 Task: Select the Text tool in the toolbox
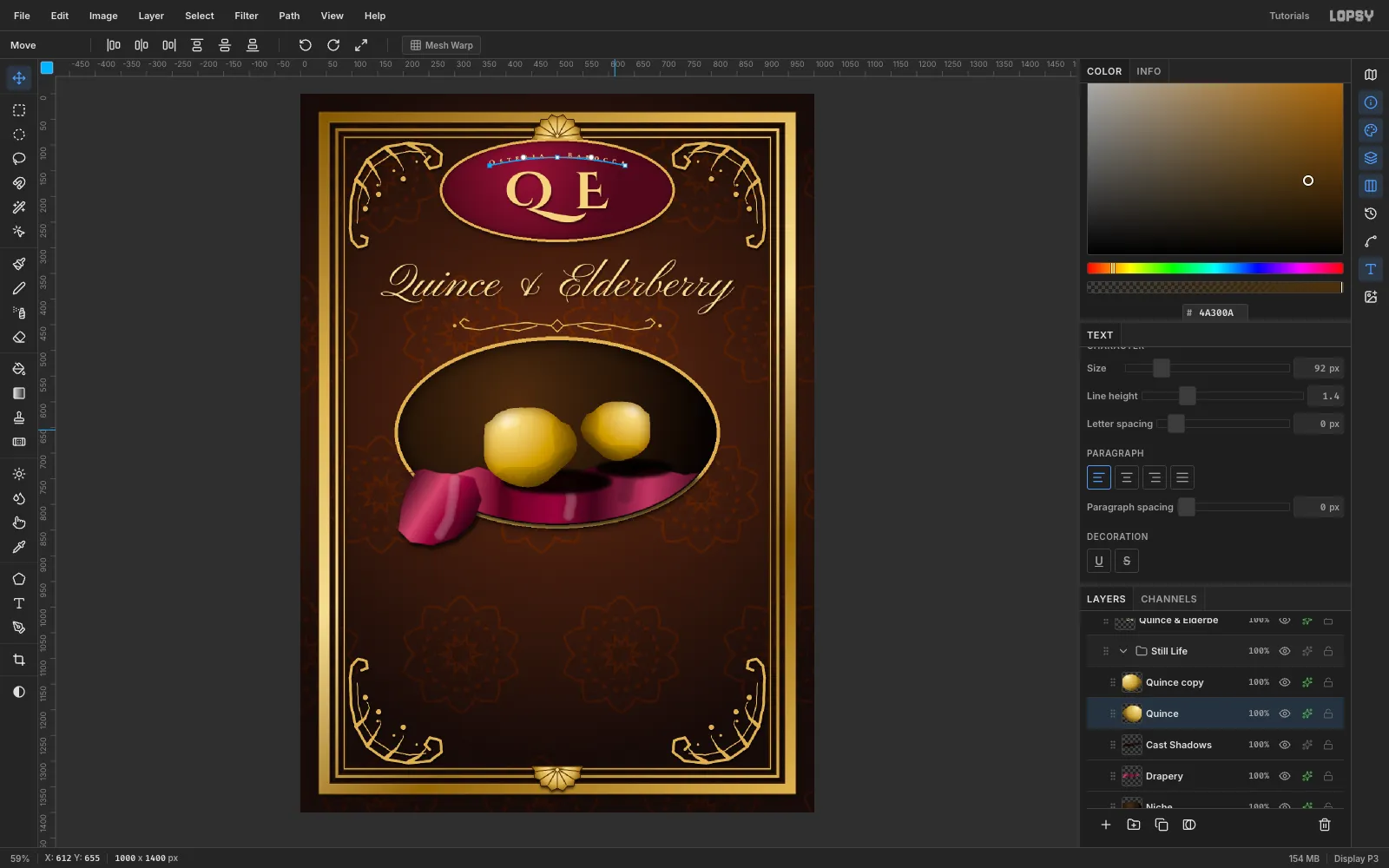tap(19, 603)
